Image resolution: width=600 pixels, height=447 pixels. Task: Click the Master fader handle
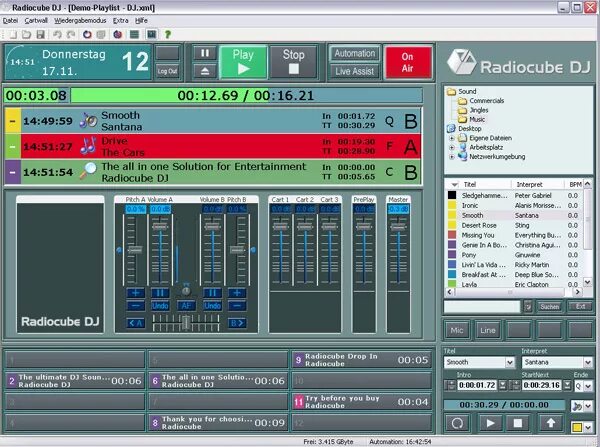pos(398,227)
